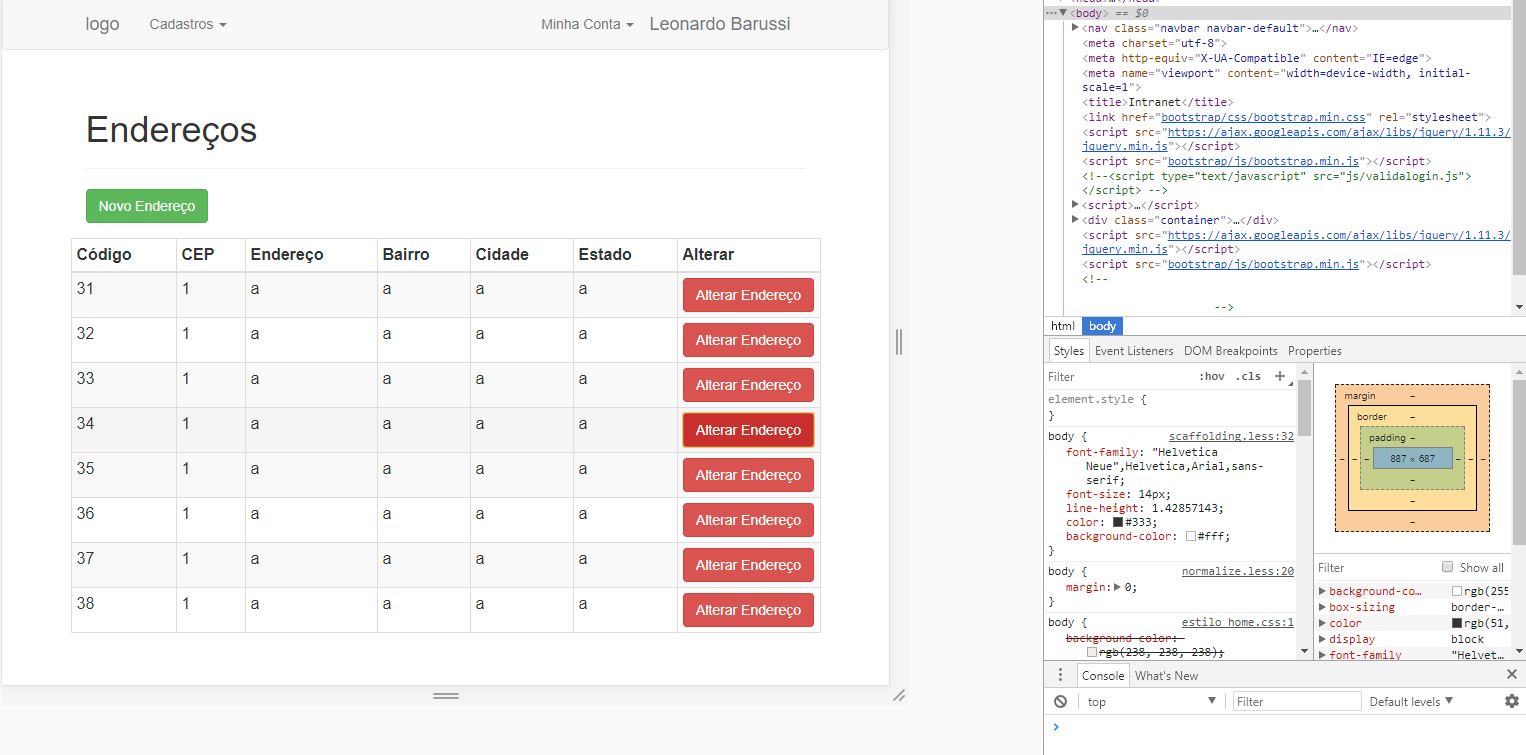
Task: Close the console drawer with X
Action: [x=1512, y=675]
